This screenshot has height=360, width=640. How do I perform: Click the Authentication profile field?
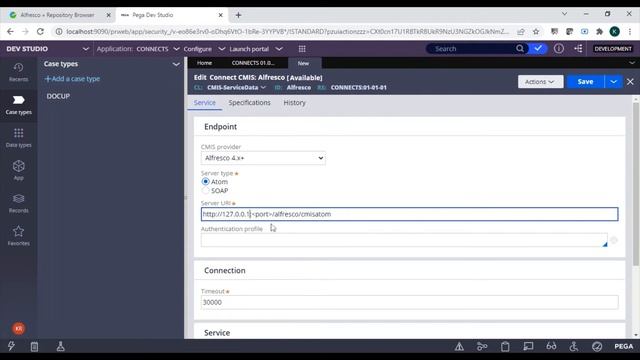tap(404, 240)
